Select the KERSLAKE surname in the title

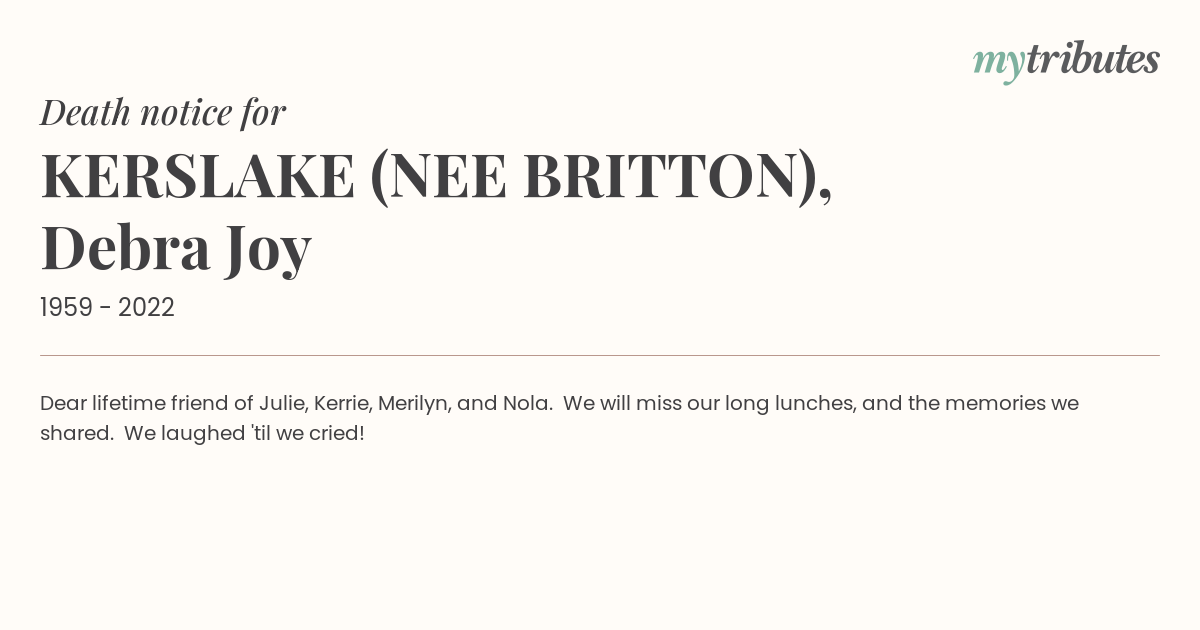tap(198, 176)
